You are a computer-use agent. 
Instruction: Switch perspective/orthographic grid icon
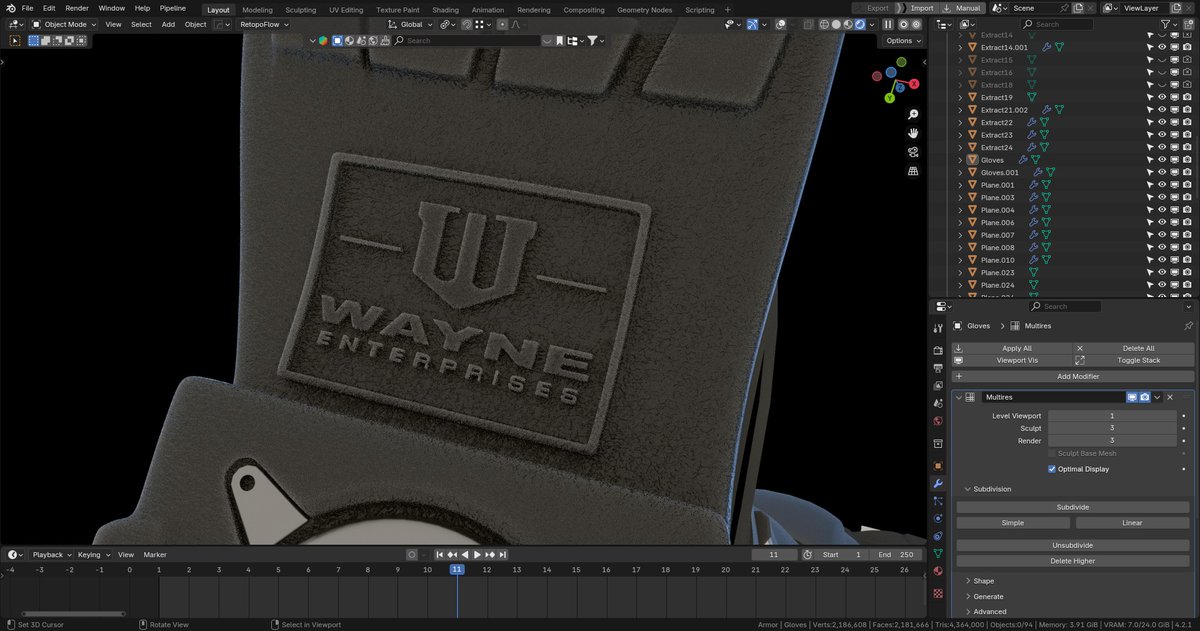(x=913, y=171)
